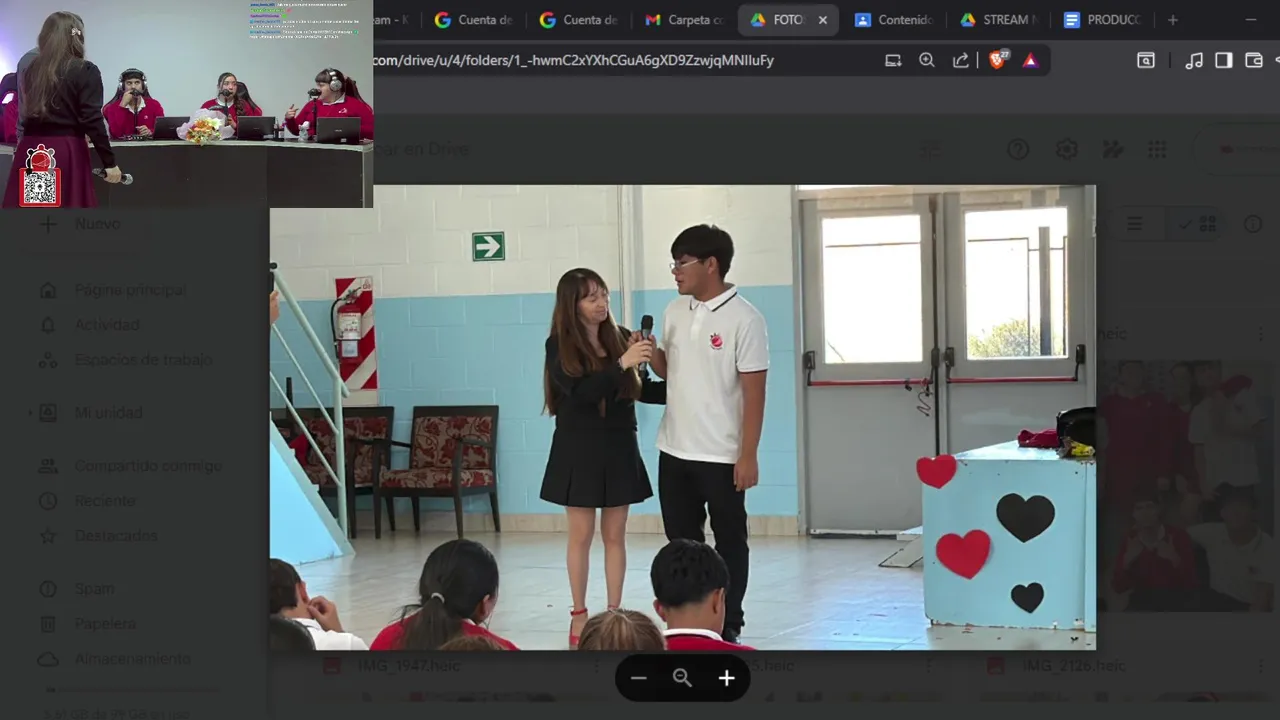The width and height of the screenshot is (1280, 720).
Task: Open Drive help question mark icon
Action: click(1018, 150)
